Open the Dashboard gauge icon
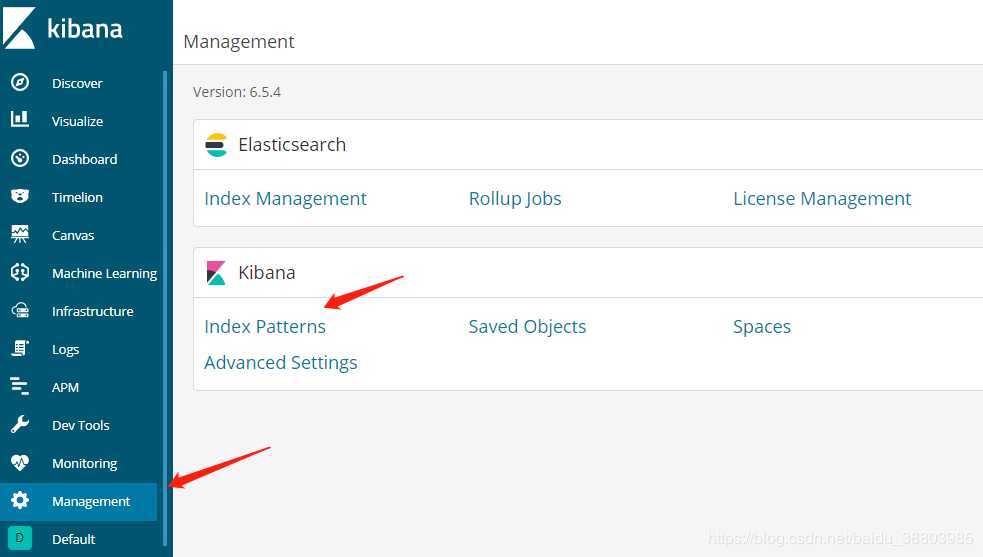The image size is (983, 557). tap(20, 158)
